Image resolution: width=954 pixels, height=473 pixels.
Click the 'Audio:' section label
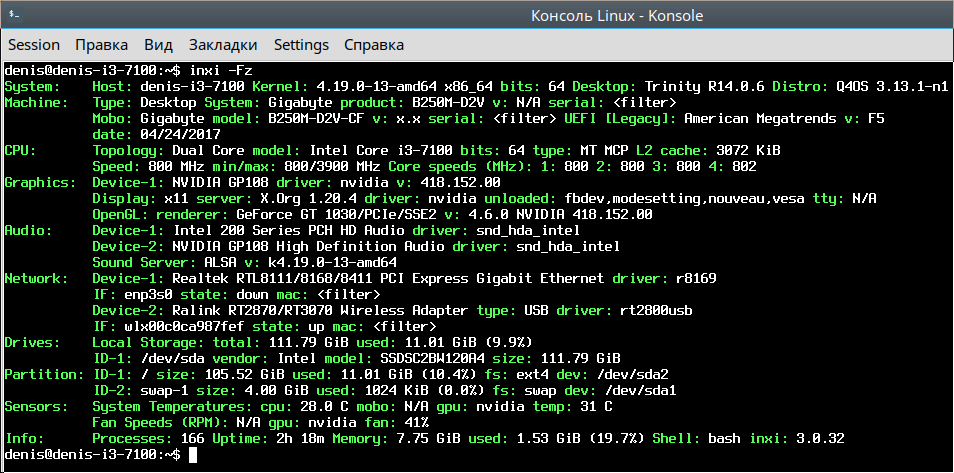pos(28,230)
